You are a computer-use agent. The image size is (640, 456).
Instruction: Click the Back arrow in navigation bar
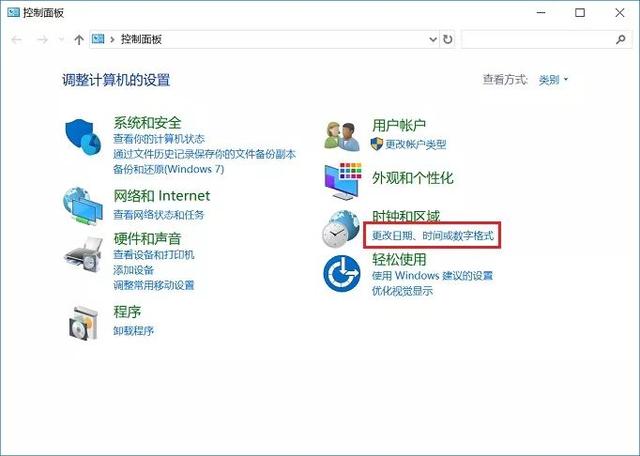point(16,40)
